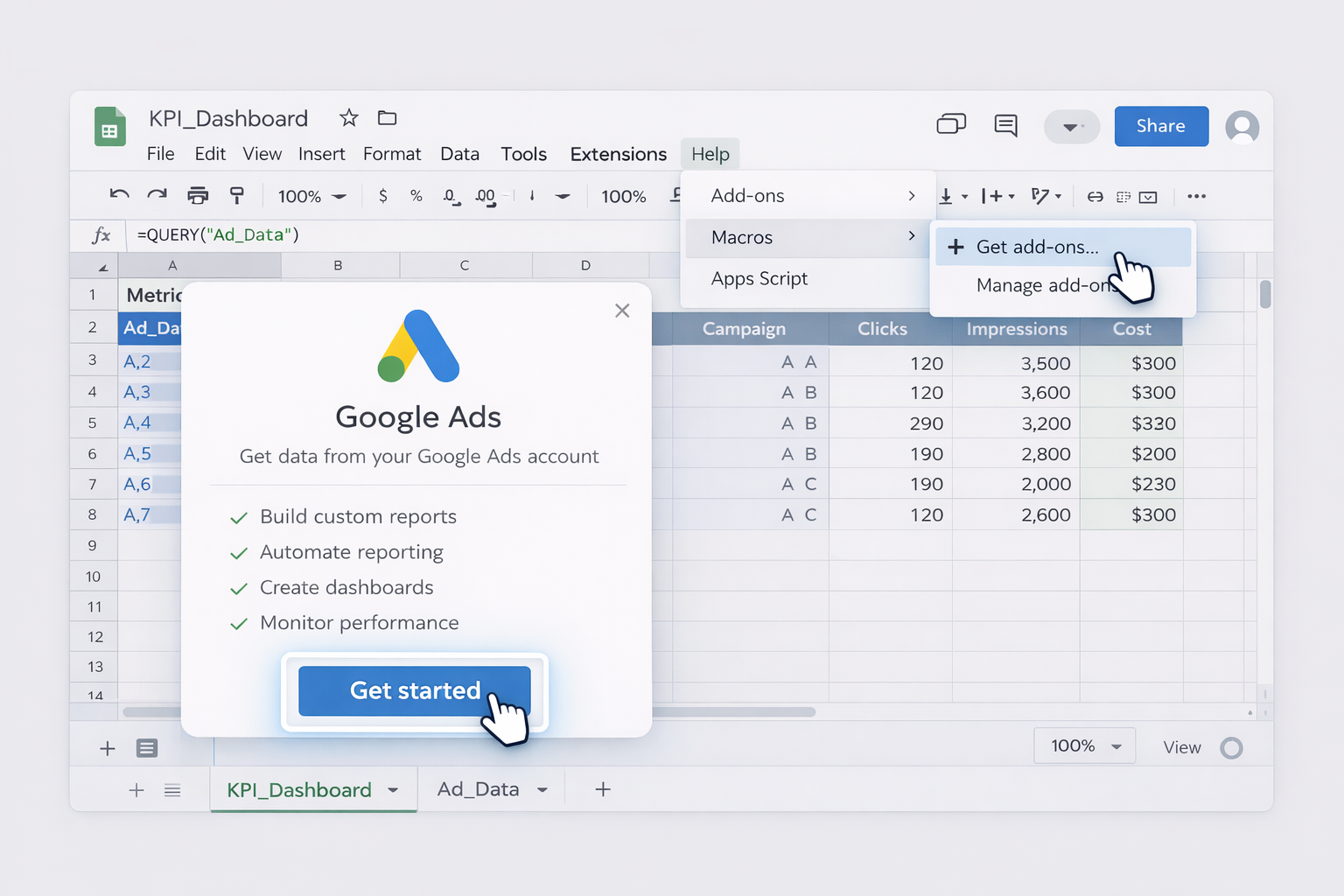Image resolution: width=1344 pixels, height=896 pixels.
Task: Click the fx function icon in formula bar
Action: tap(101, 234)
